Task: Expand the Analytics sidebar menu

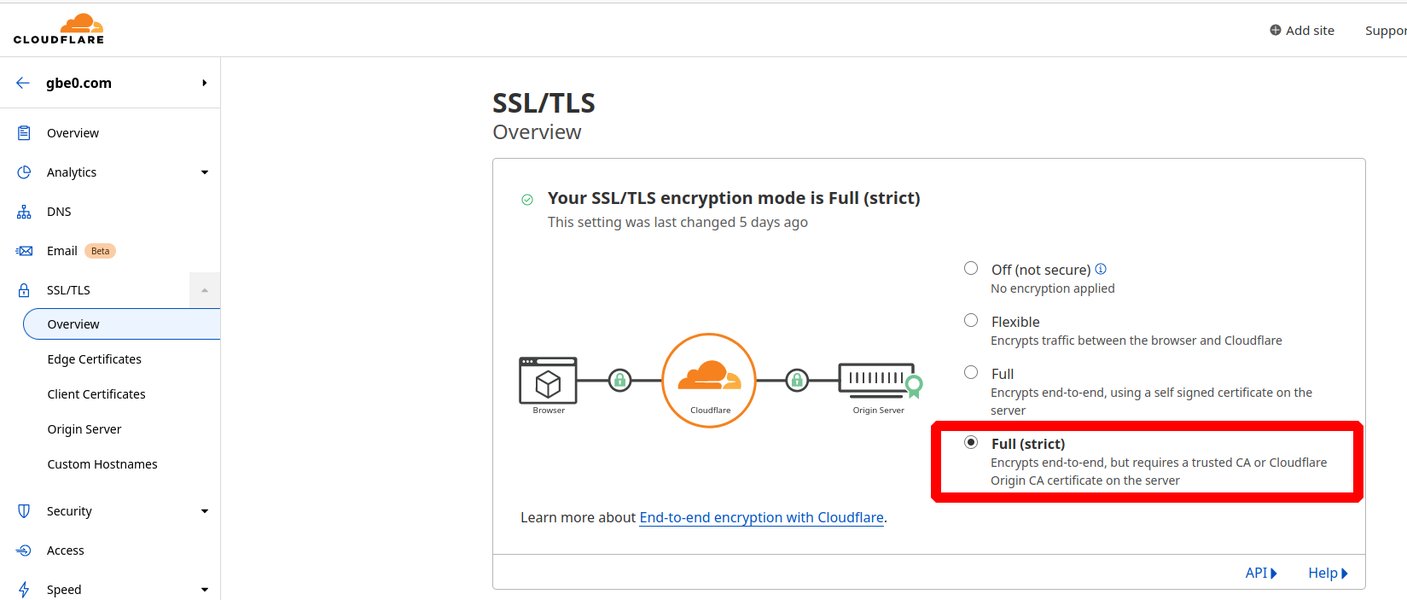Action: click(204, 172)
